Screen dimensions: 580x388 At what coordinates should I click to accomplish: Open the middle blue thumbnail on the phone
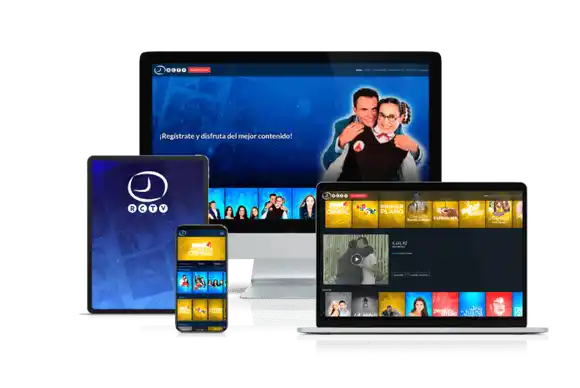200,282
